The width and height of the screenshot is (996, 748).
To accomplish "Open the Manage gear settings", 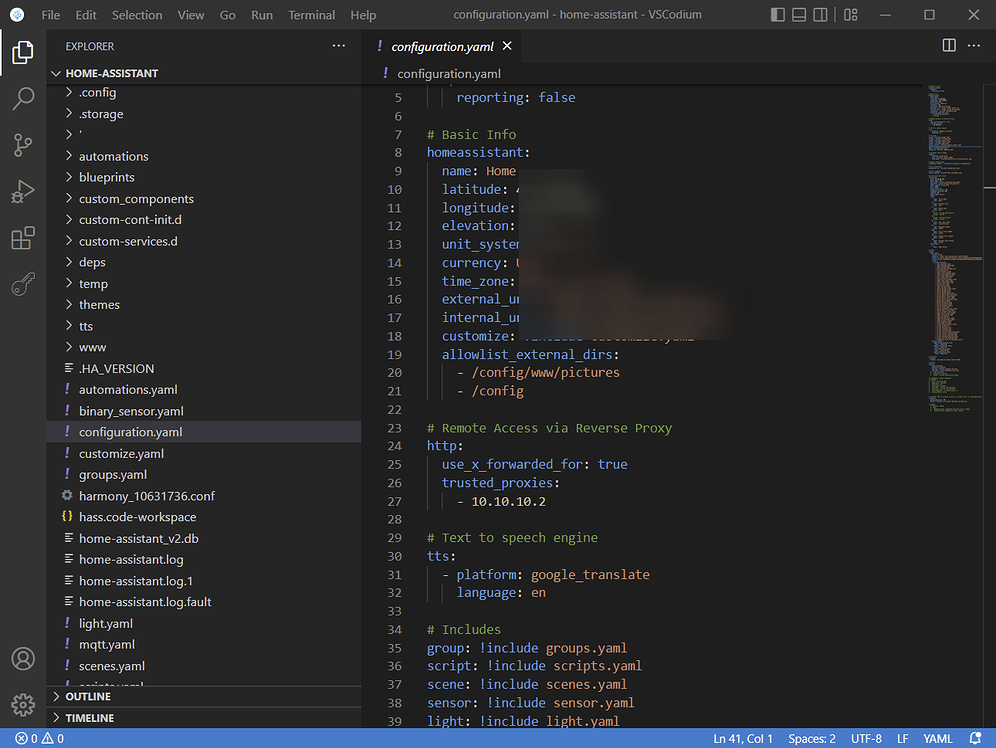I will [23, 705].
